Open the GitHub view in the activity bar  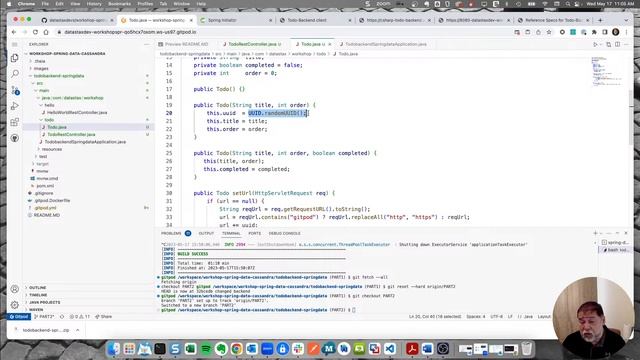click(x=15, y=138)
